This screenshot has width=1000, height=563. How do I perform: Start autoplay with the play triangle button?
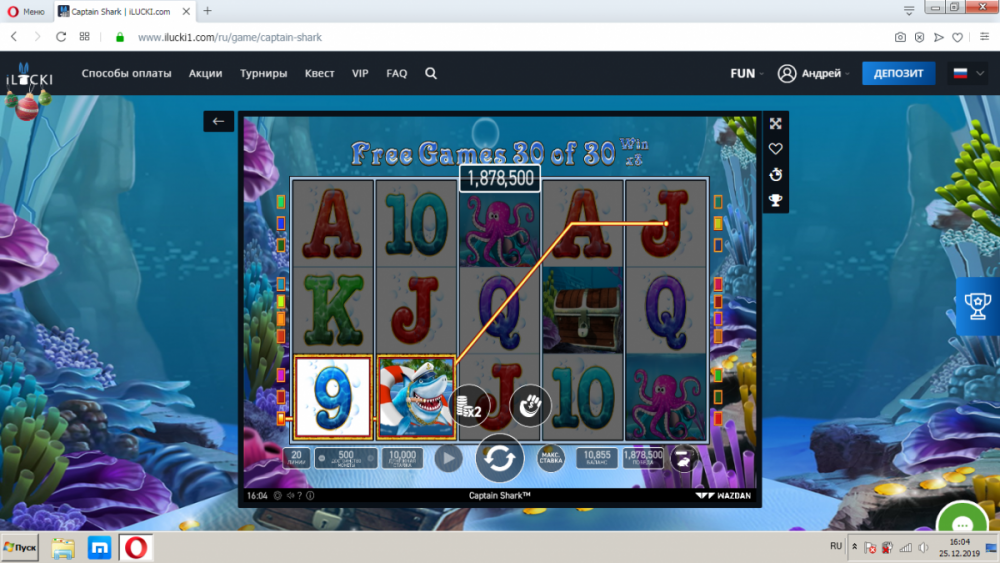[x=448, y=458]
